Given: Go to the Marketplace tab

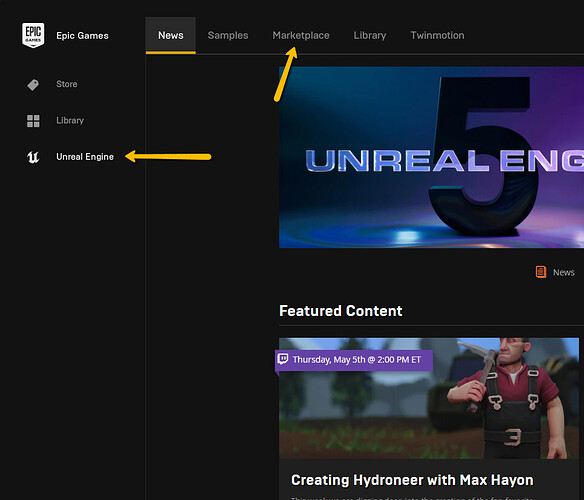Looking at the screenshot, I should click(301, 35).
